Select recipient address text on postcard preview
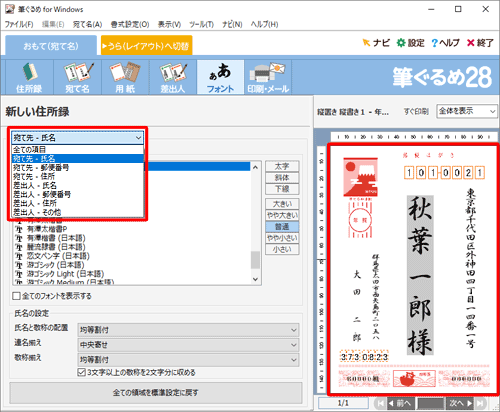The height and width of the screenshot is (412, 500). click(x=471, y=269)
